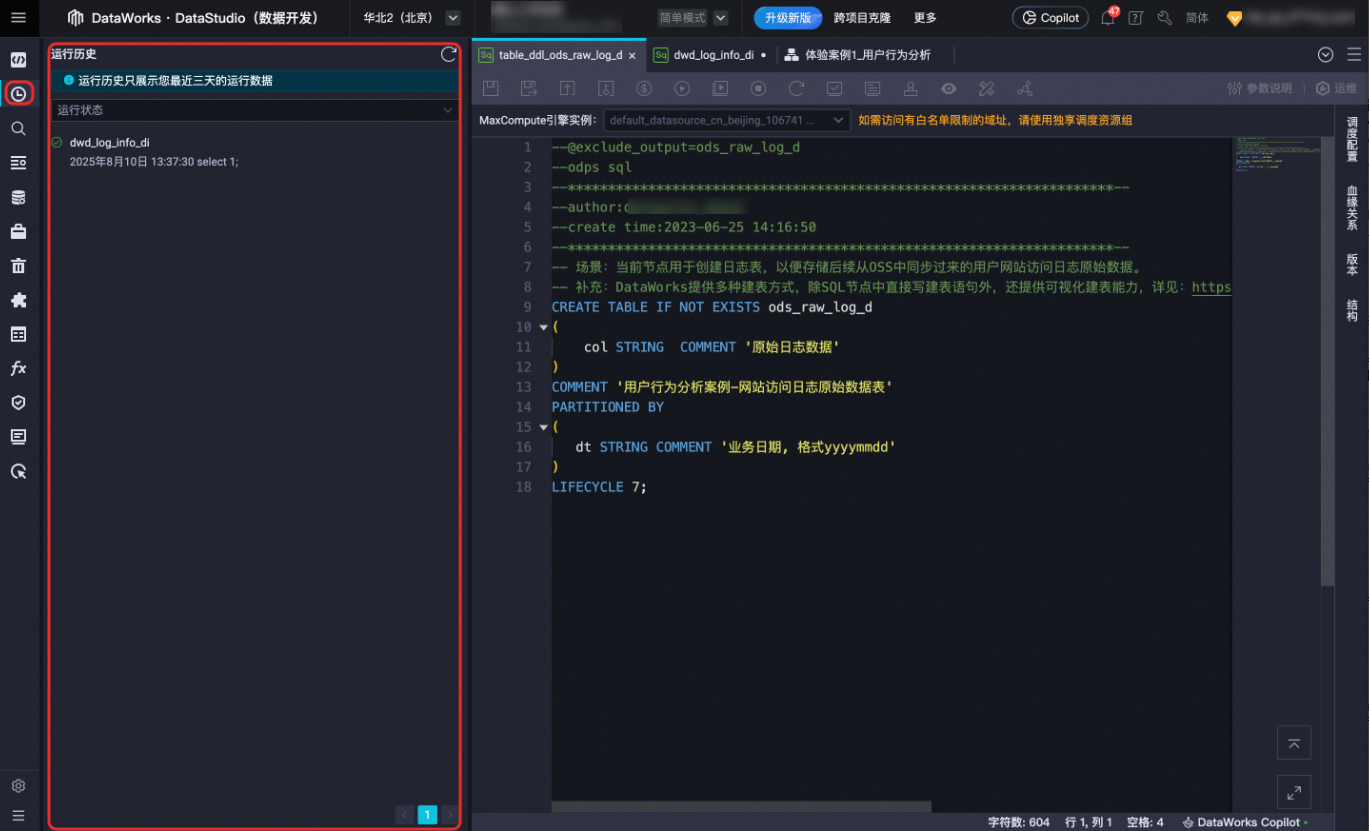The width and height of the screenshot is (1369, 831).
Task: Open the table management icon in sidebar
Action: (18, 334)
